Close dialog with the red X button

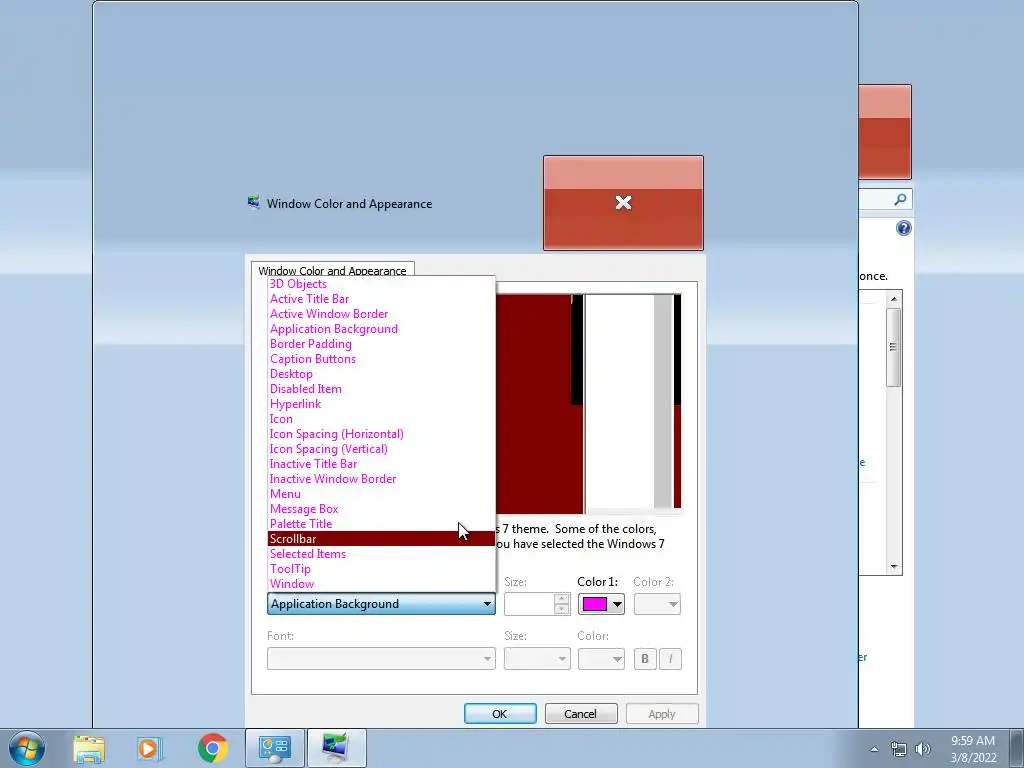tap(623, 203)
